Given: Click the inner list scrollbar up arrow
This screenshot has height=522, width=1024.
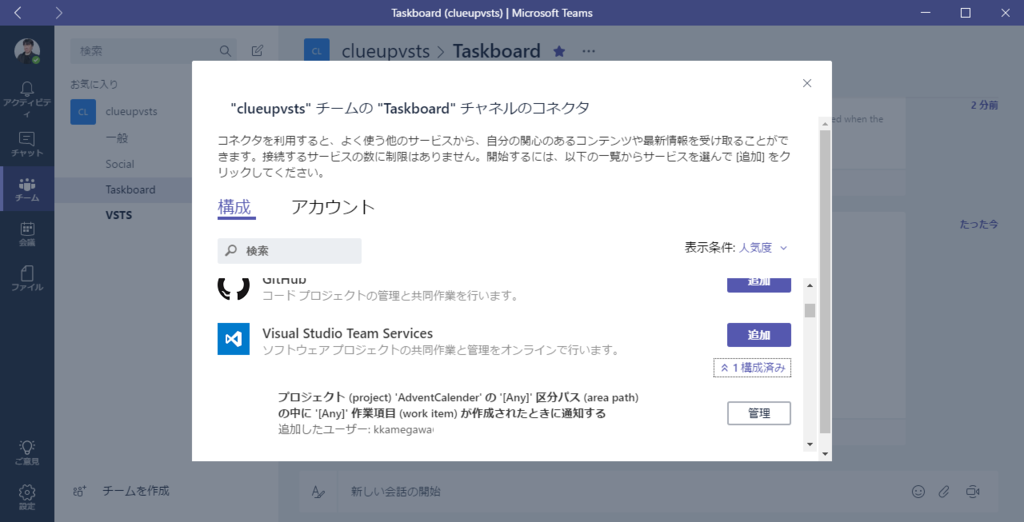Looking at the screenshot, I should (x=810, y=285).
